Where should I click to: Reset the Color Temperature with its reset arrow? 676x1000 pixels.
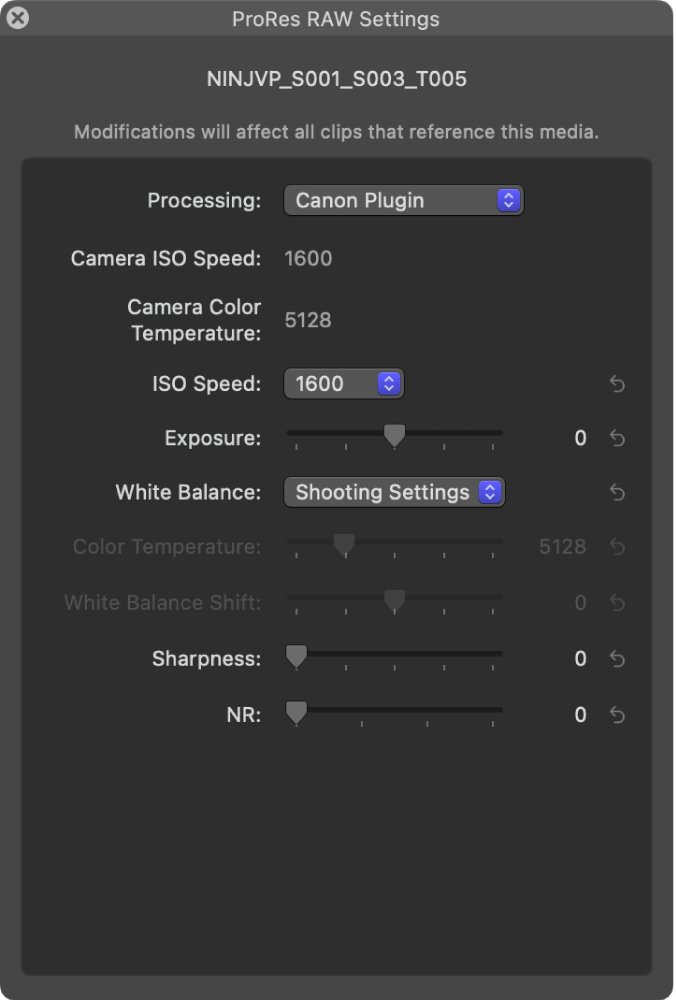(617, 547)
